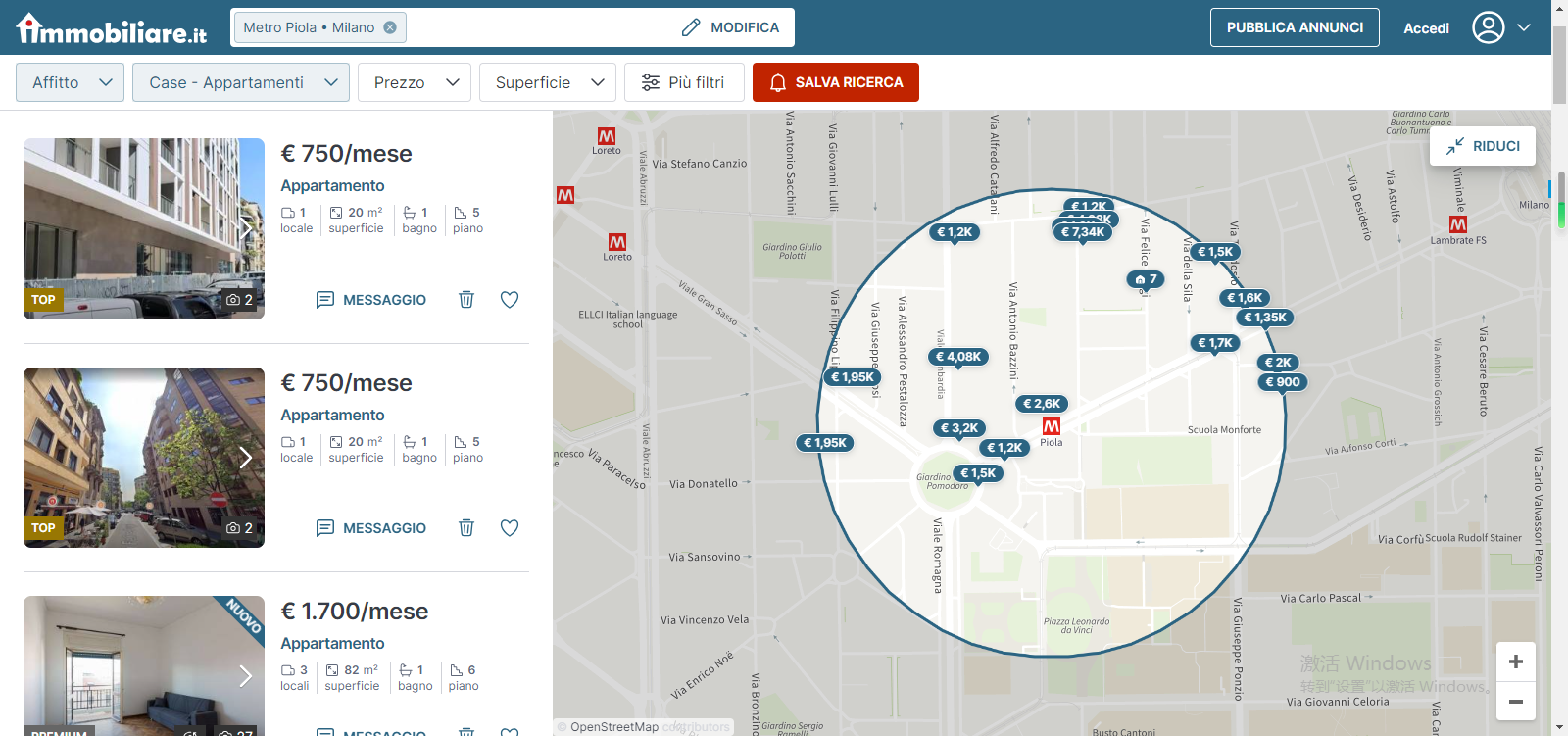Click first listing's photo count badge

240,300
